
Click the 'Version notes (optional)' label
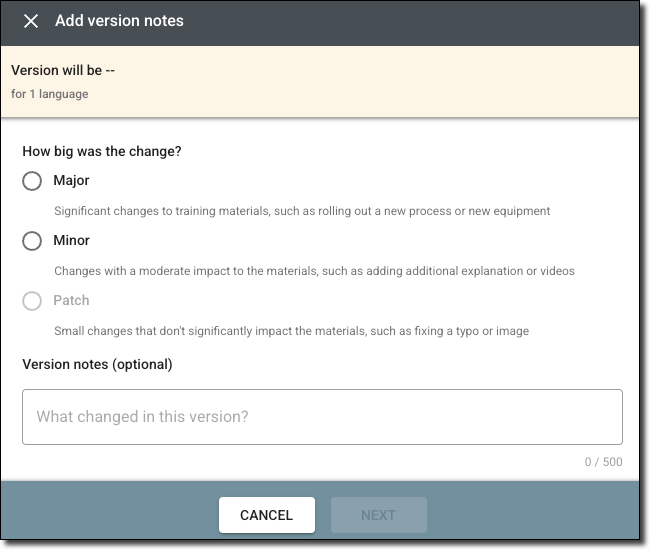(97, 365)
